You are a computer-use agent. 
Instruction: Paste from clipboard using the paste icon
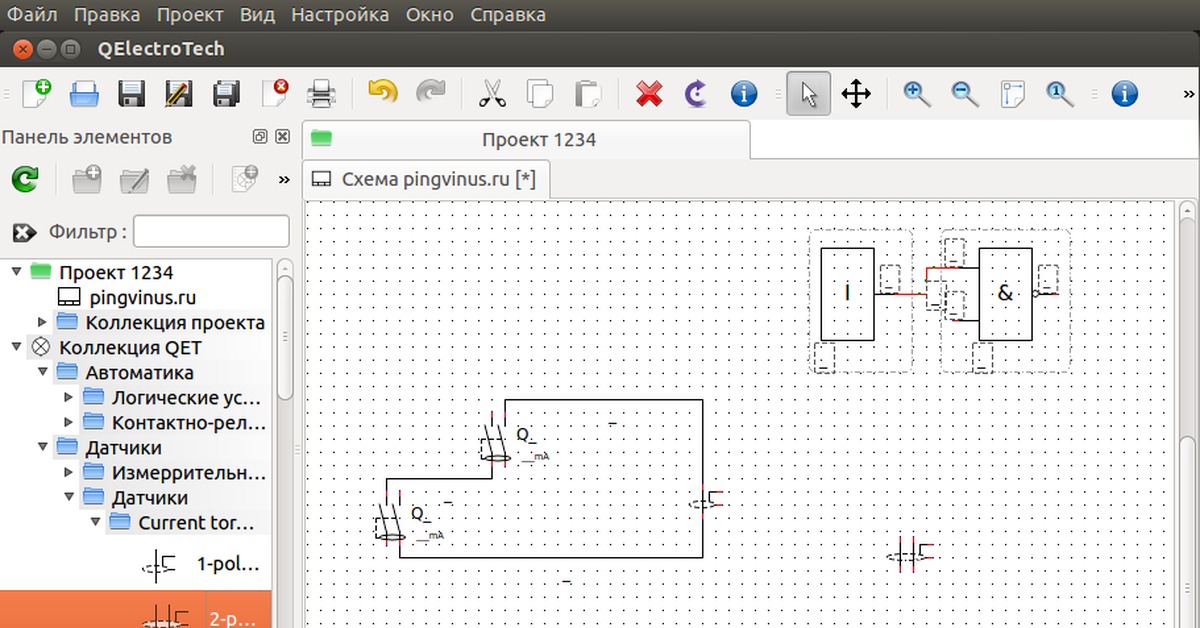pos(587,94)
